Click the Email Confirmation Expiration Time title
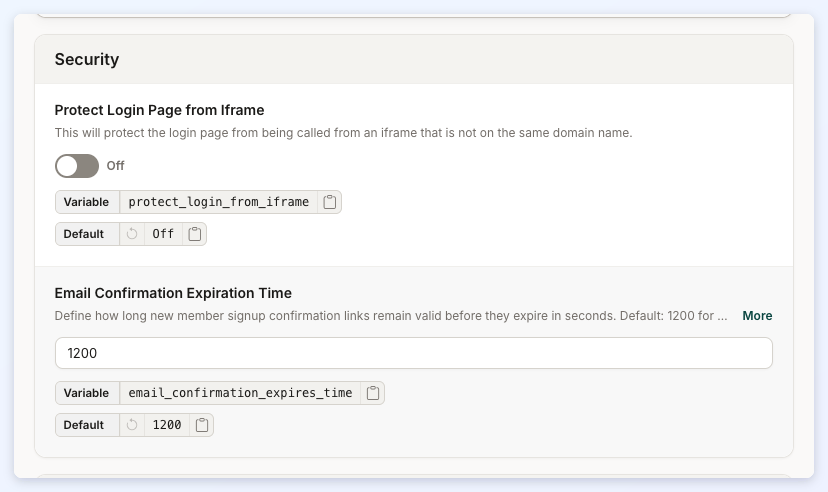Screen dimensions: 828x492 tap(173, 293)
